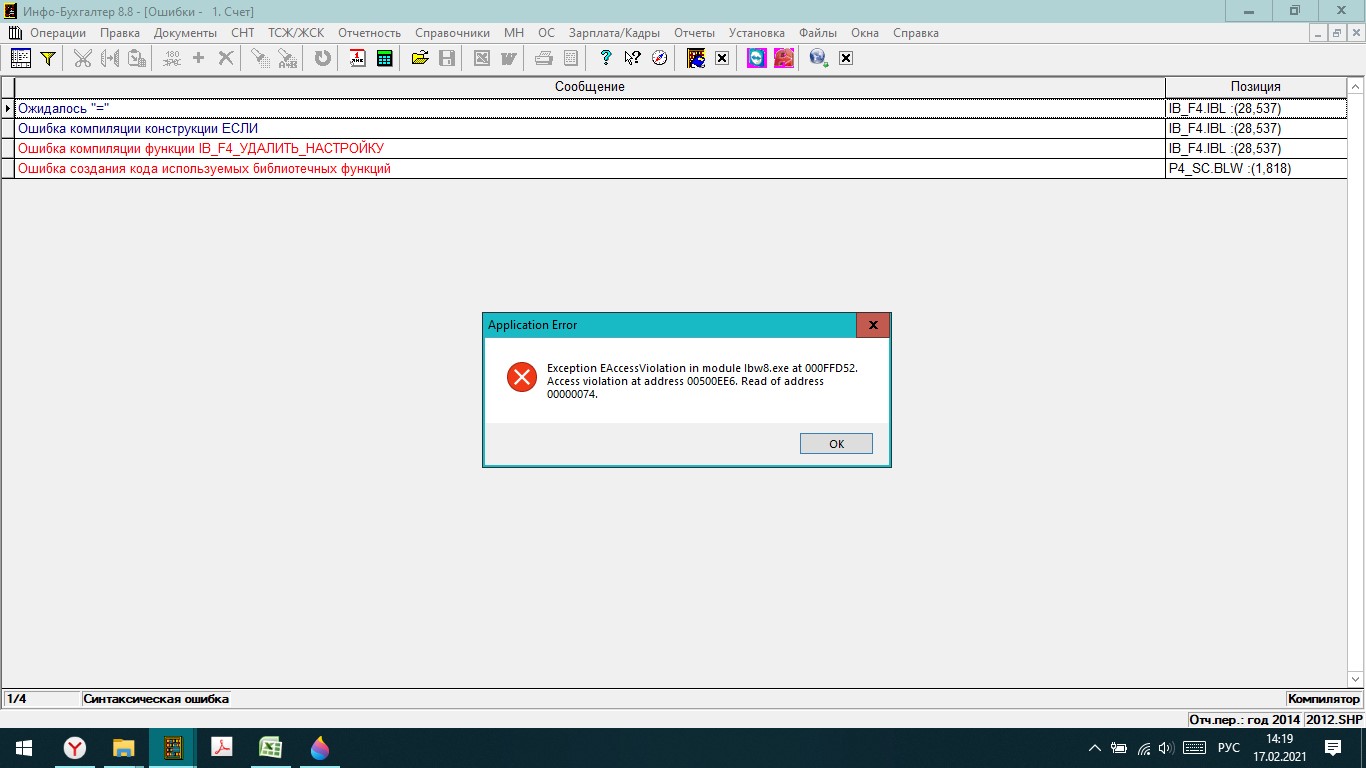The width and height of the screenshot is (1366, 768).
Task: Open File Explorer from the taskbar
Action: click(x=123, y=748)
